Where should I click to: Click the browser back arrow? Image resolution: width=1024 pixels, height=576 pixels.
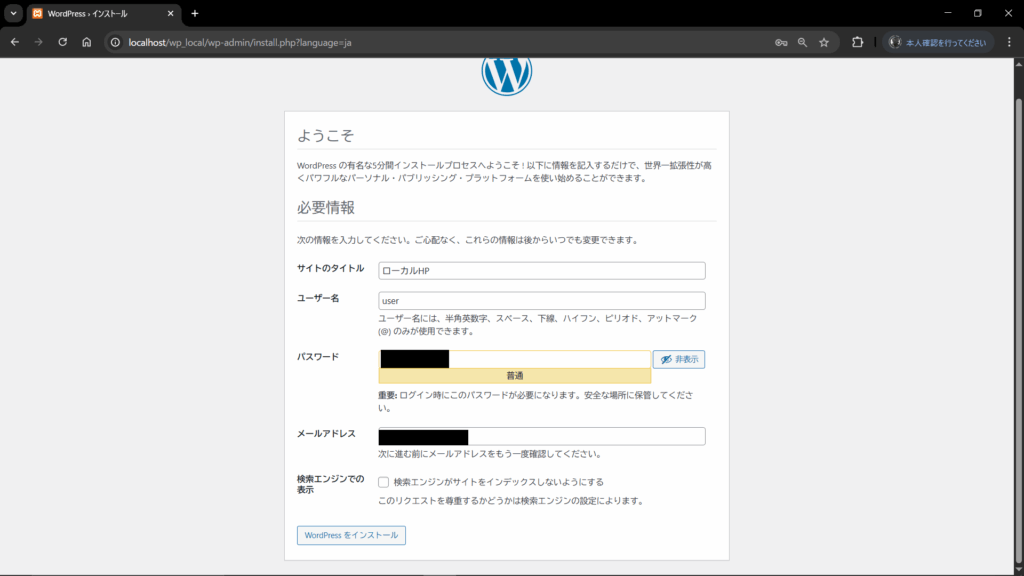click(x=14, y=42)
